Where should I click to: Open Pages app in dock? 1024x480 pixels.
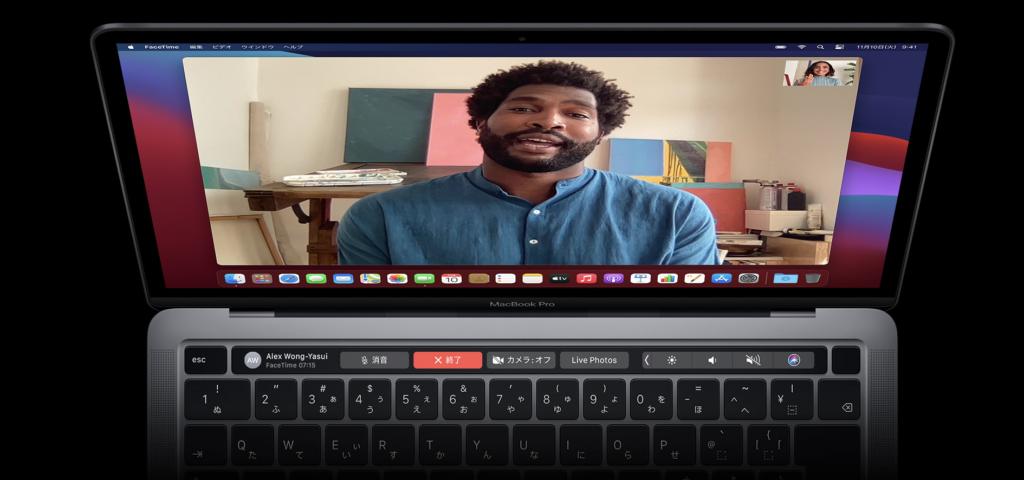coord(694,278)
